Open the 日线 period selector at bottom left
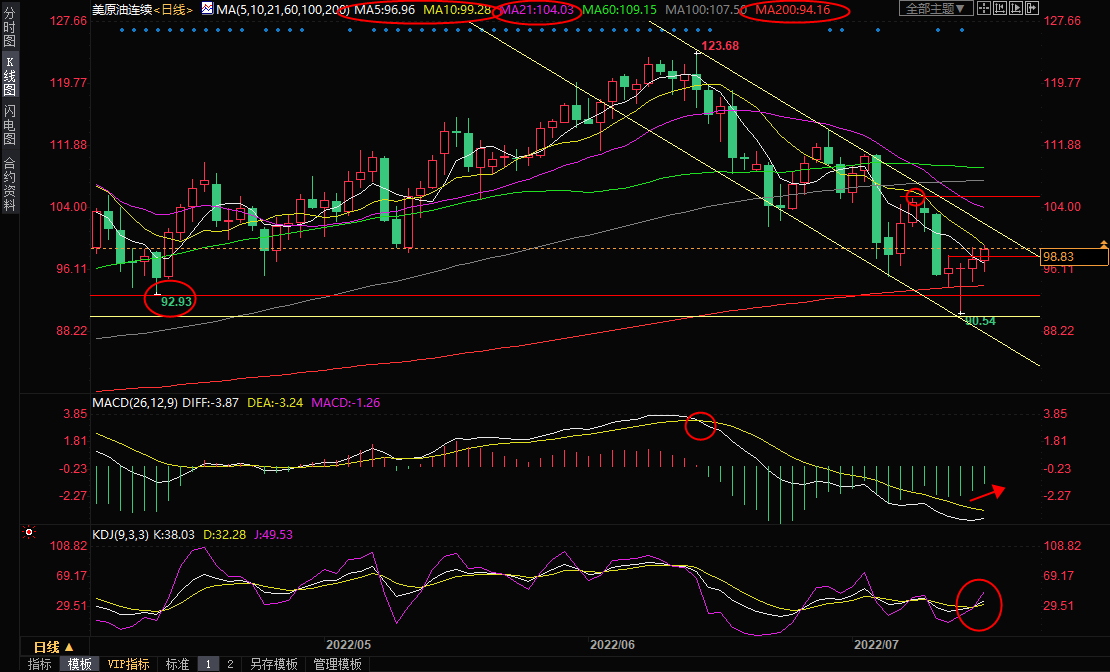Image resolution: width=1110 pixels, height=672 pixels. 54,647
